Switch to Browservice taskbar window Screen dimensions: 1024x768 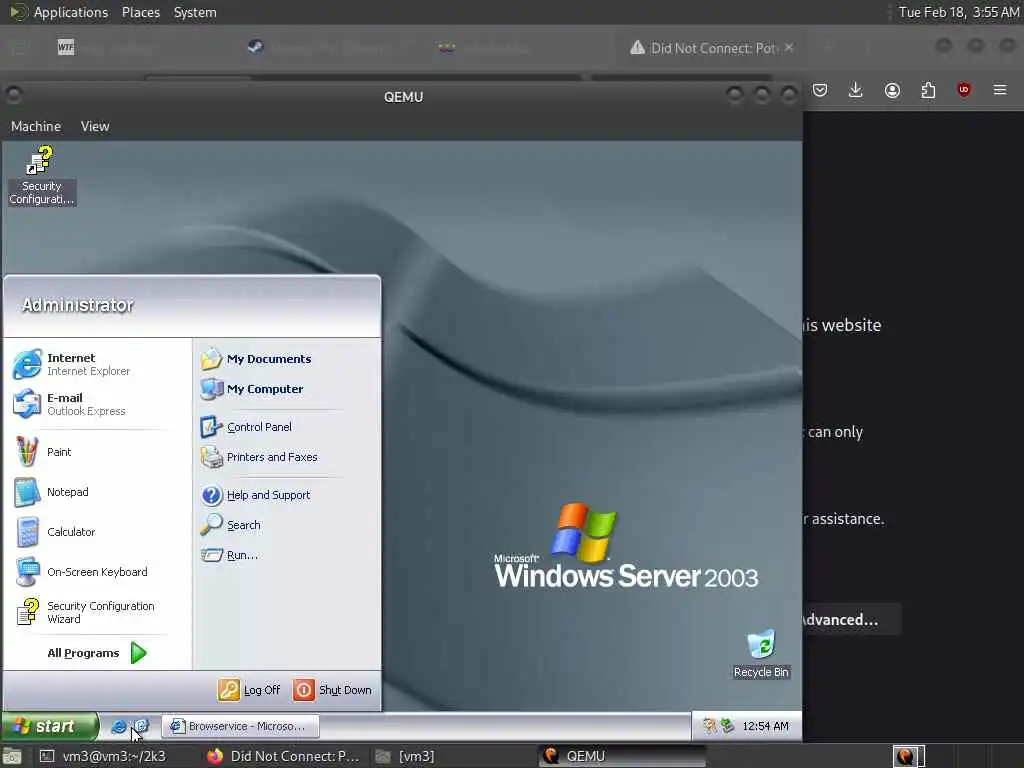click(x=240, y=726)
